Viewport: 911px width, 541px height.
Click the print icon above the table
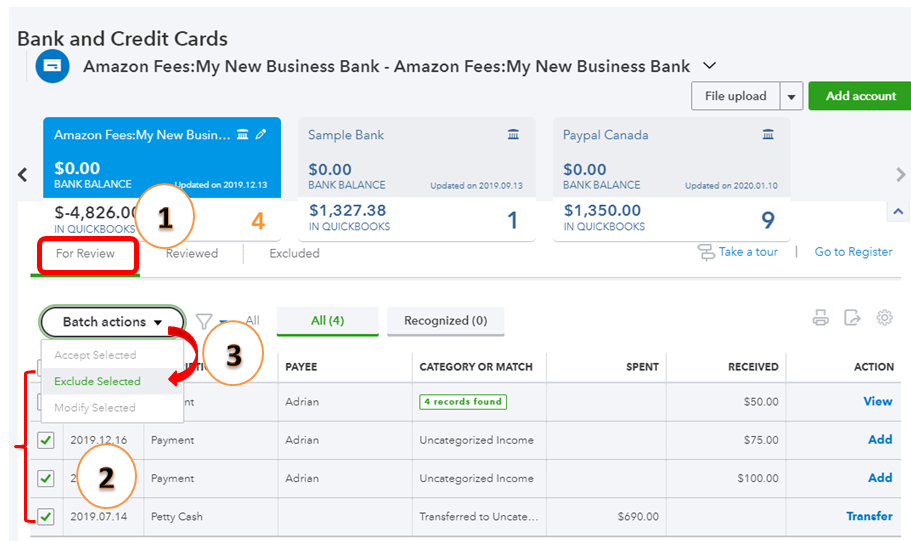tap(821, 318)
